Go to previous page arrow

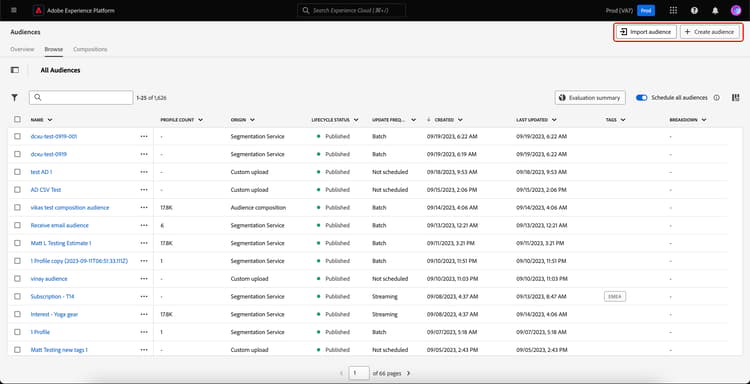click(x=342, y=373)
